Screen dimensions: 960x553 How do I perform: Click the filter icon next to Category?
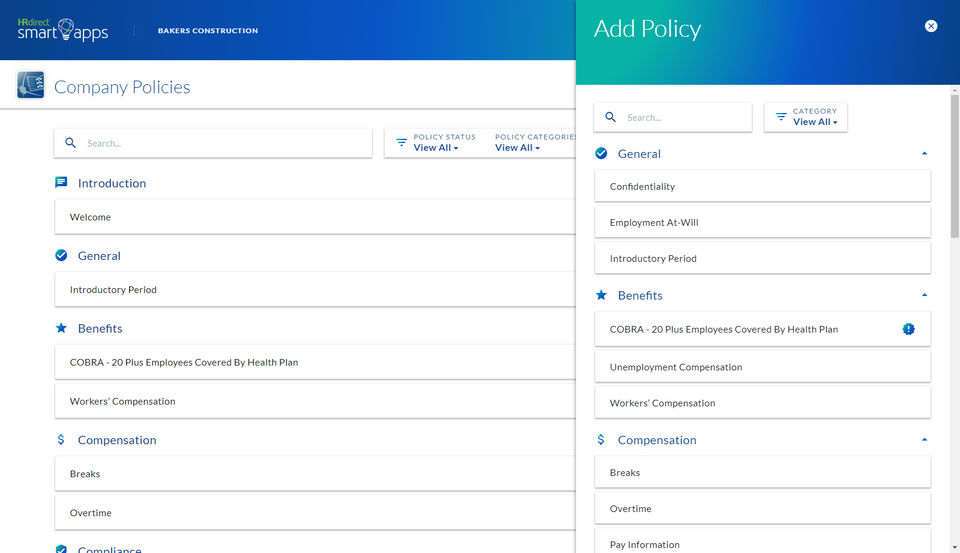click(x=781, y=117)
